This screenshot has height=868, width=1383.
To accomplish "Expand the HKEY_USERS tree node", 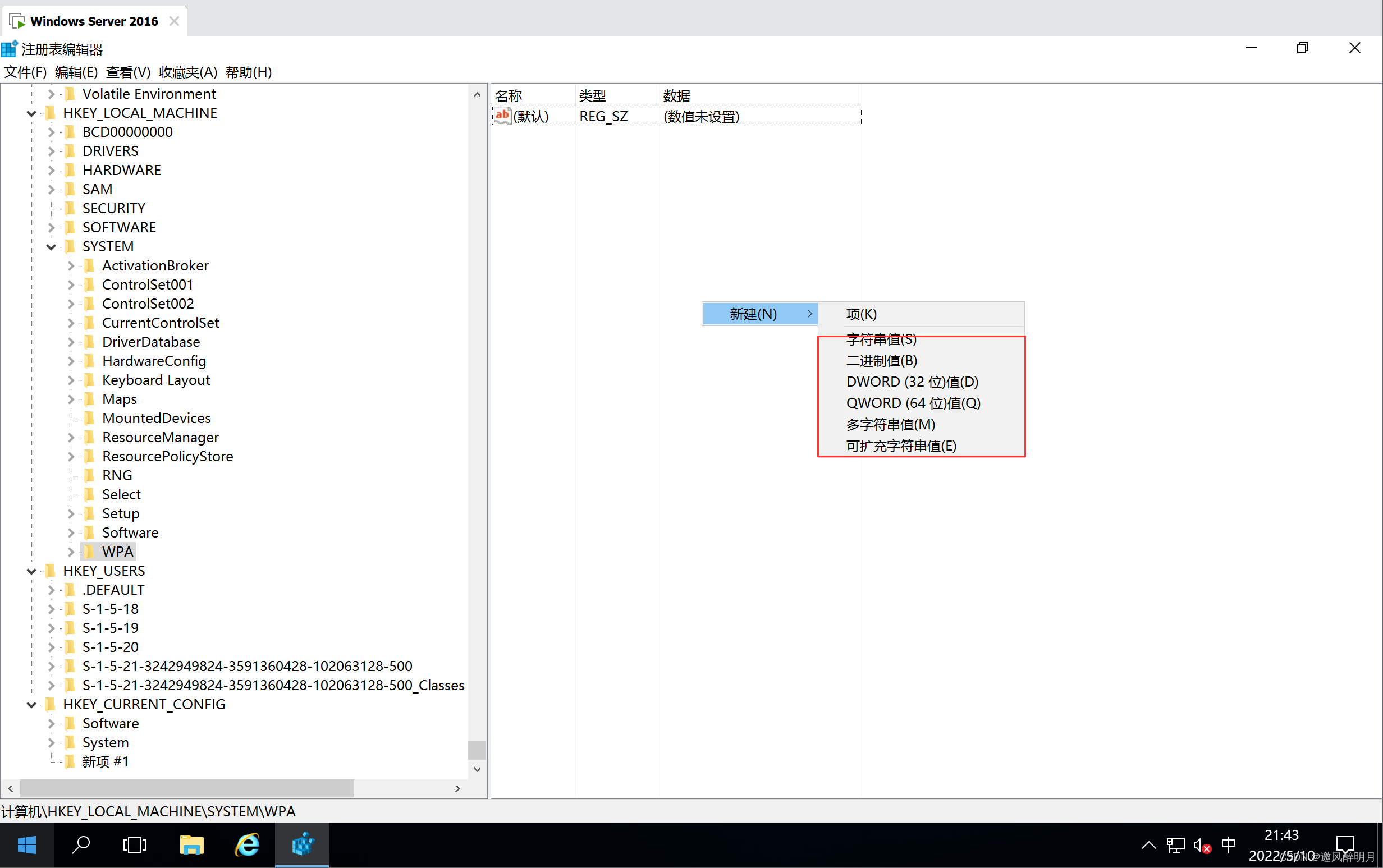I will pos(30,570).
